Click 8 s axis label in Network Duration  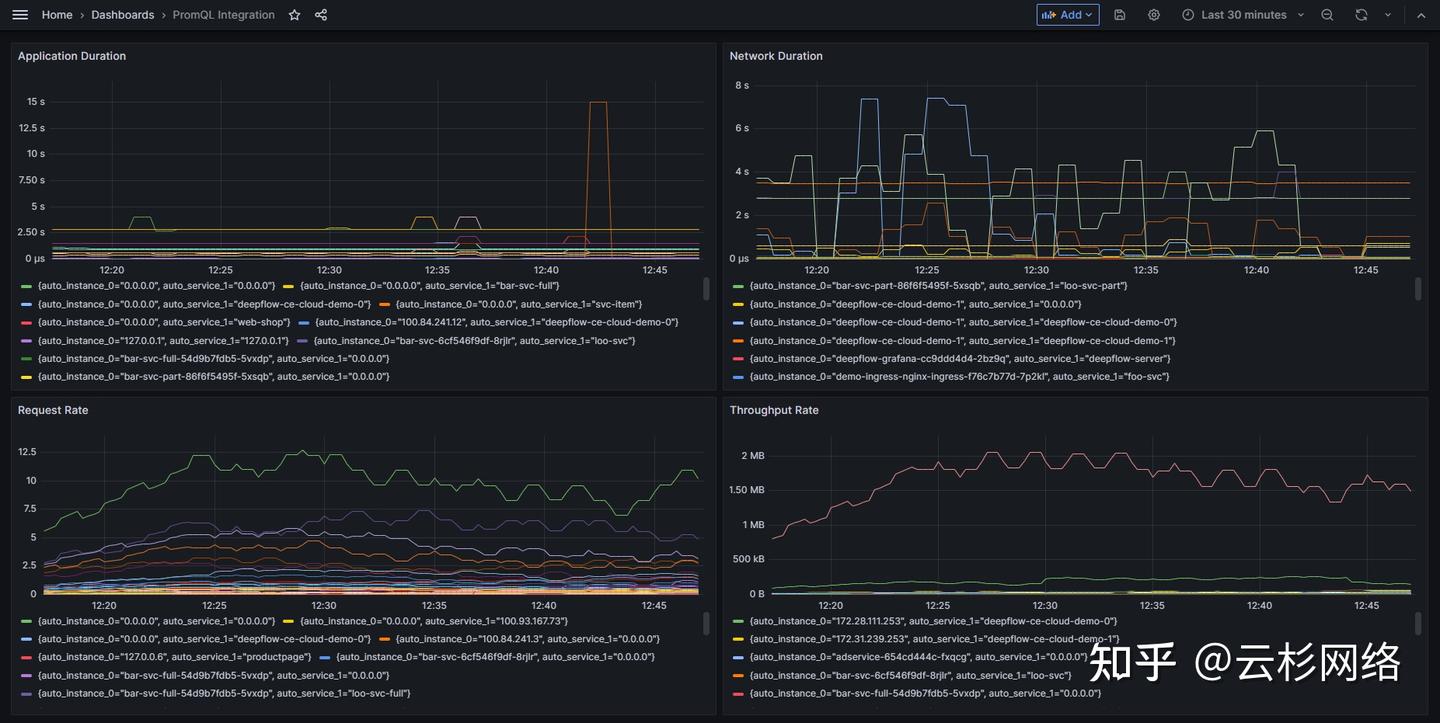[742, 86]
